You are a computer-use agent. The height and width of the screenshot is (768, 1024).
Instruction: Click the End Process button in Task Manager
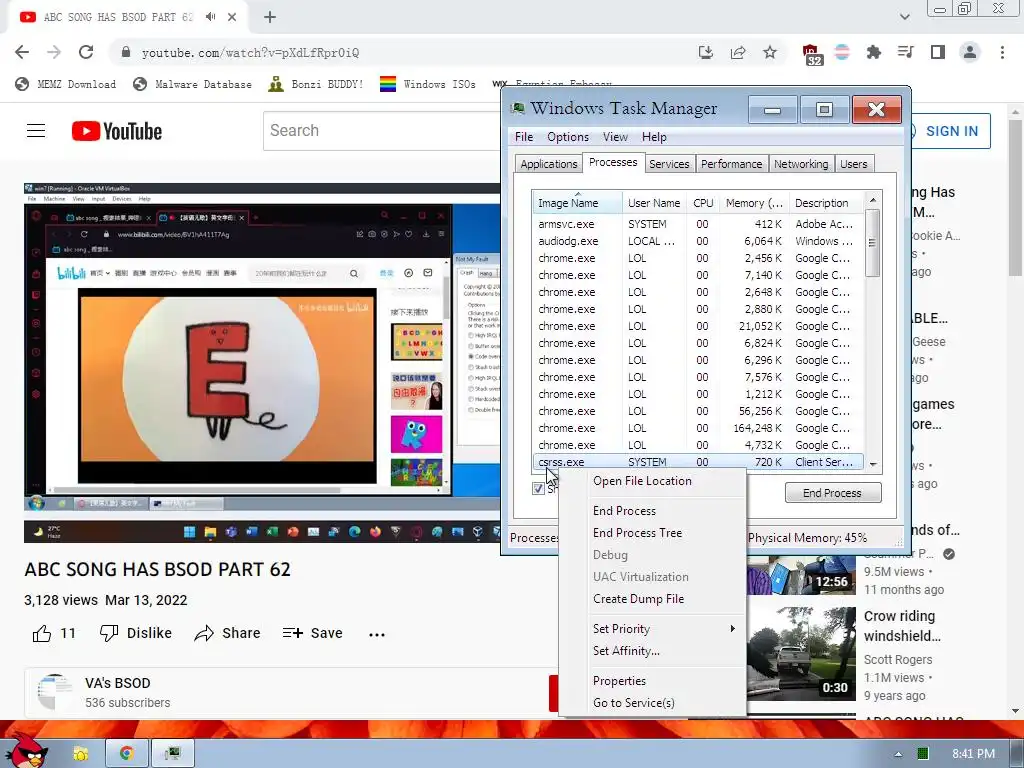pyautogui.click(x=833, y=492)
